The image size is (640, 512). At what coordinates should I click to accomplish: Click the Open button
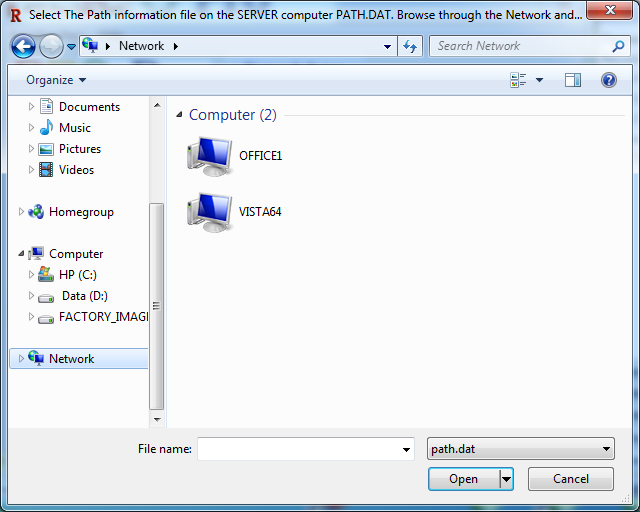click(x=463, y=479)
